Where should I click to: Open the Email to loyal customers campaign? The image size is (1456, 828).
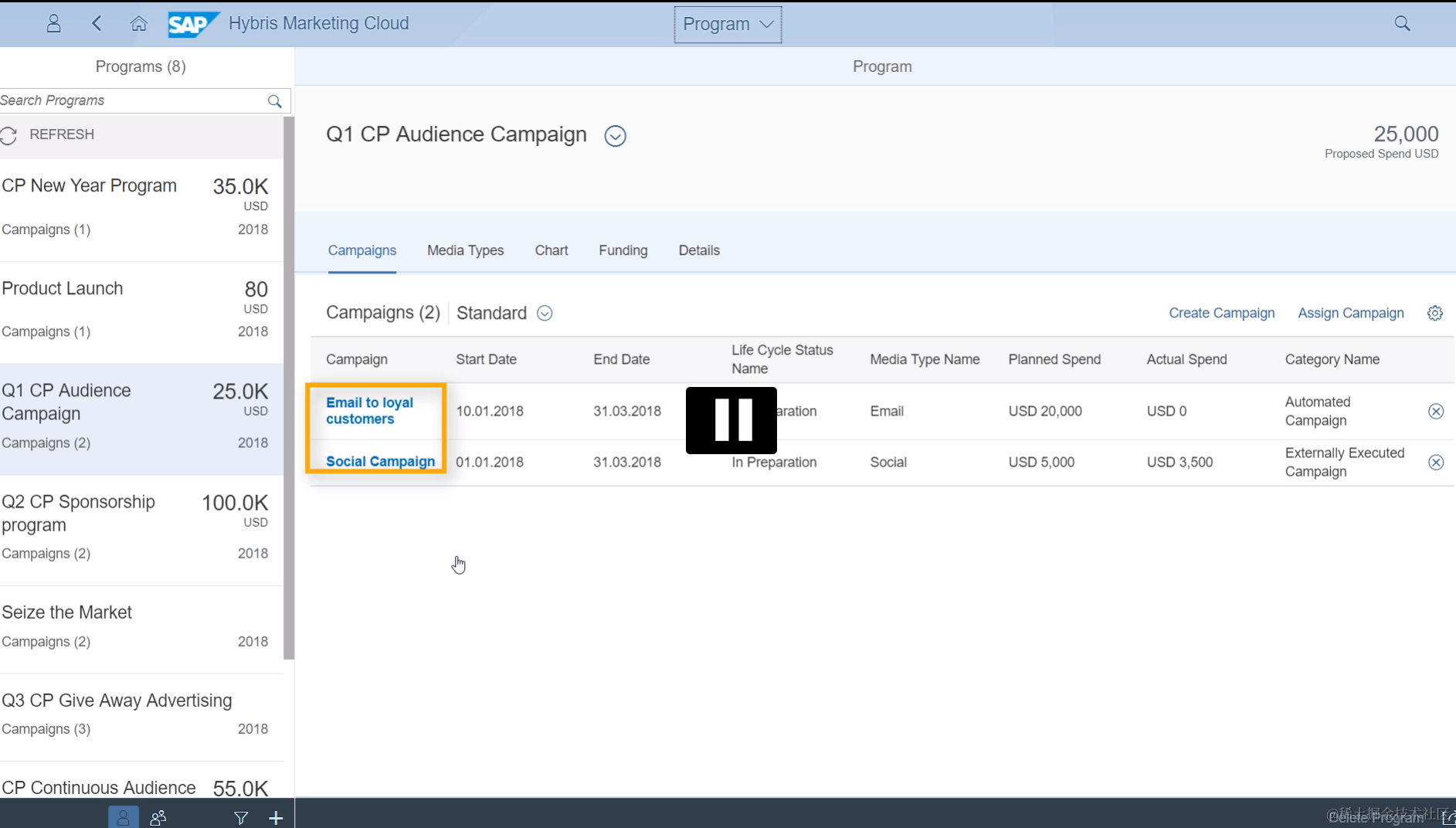pyautogui.click(x=369, y=411)
